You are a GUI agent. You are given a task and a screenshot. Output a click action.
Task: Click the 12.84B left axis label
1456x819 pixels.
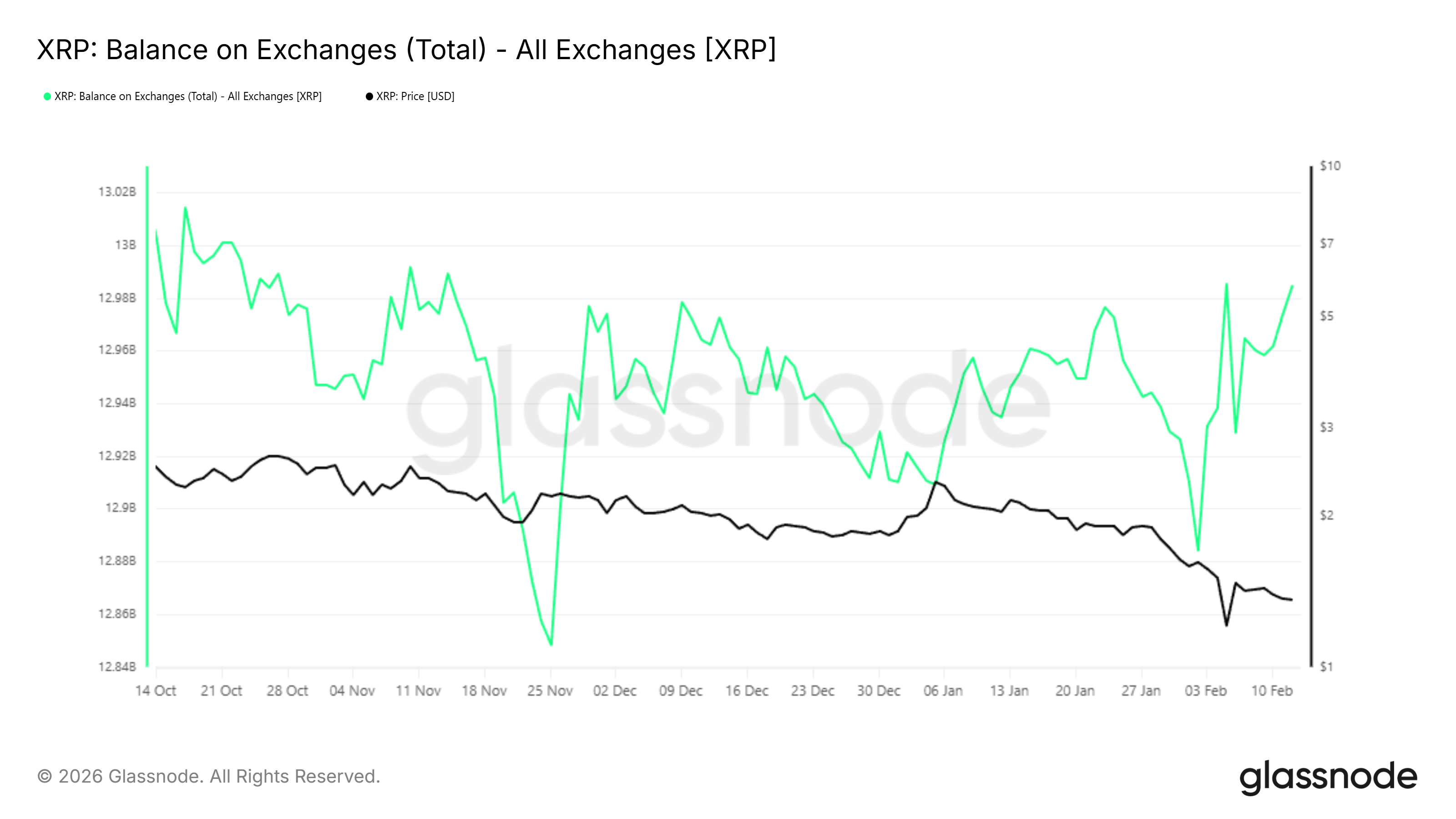[117, 667]
